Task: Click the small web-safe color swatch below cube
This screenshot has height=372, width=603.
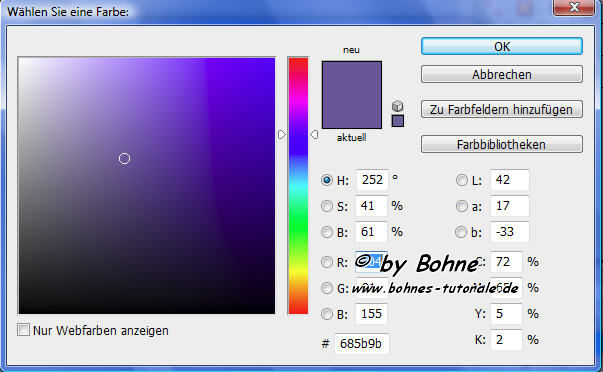Action: click(398, 121)
